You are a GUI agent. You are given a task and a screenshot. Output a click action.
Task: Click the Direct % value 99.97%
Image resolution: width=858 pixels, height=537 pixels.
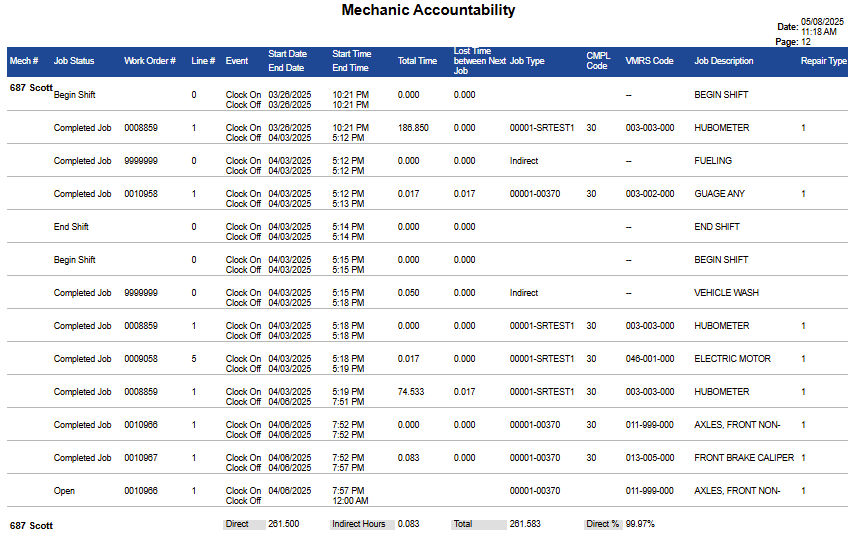point(640,524)
